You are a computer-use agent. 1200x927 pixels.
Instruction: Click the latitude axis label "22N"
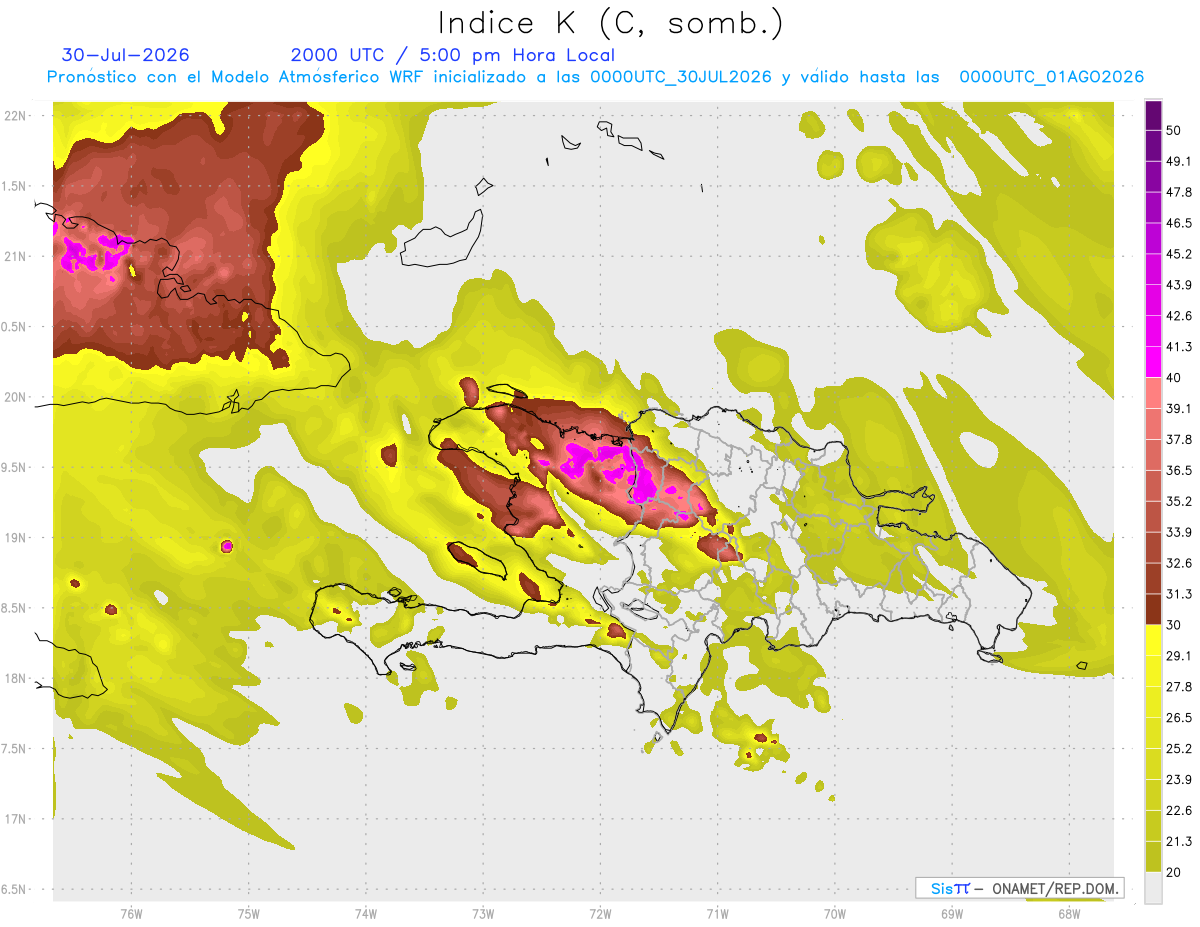[15, 116]
